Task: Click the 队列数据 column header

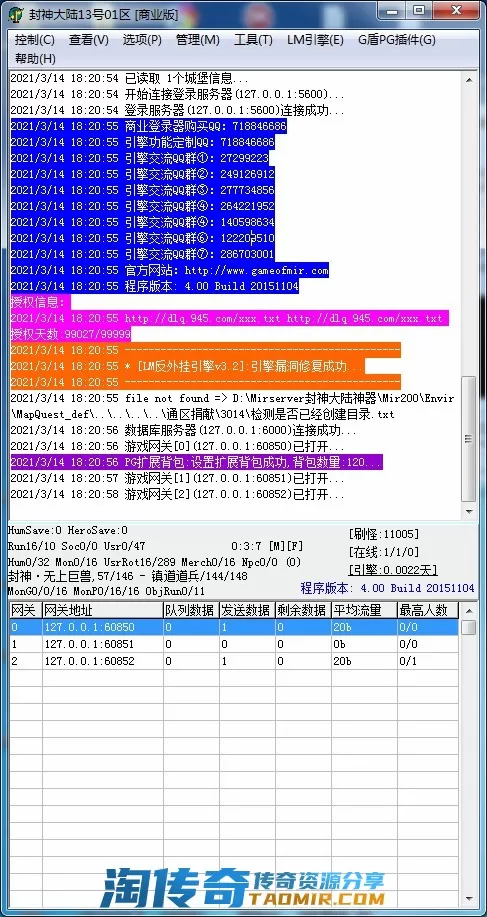Action: [191, 611]
